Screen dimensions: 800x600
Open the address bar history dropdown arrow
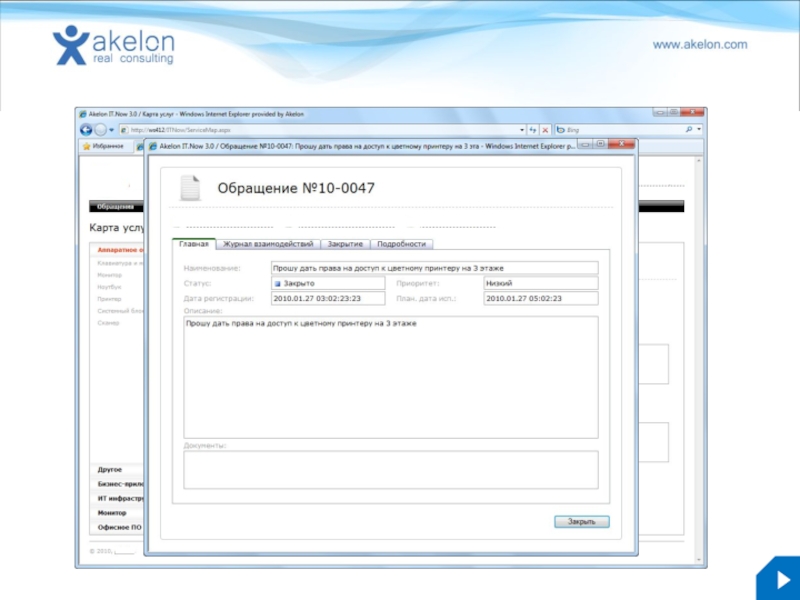click(521, 130)
